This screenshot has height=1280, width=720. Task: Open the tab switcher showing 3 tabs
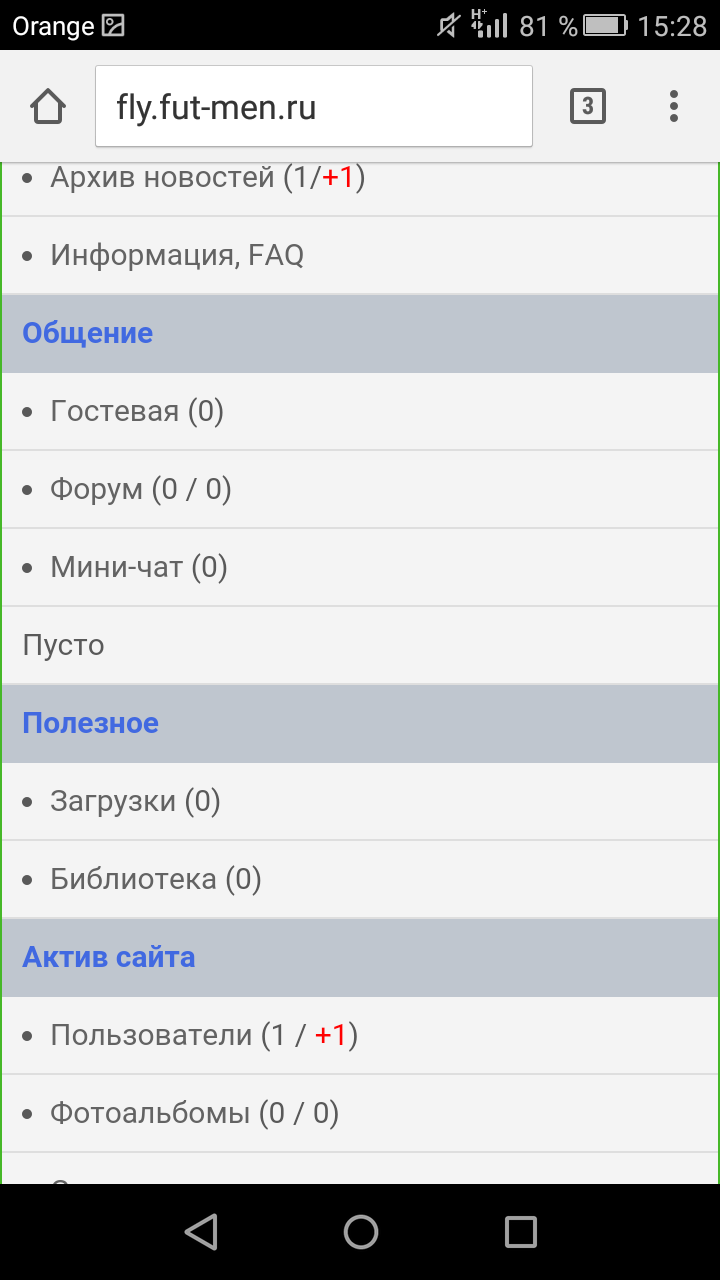point(588,106)
